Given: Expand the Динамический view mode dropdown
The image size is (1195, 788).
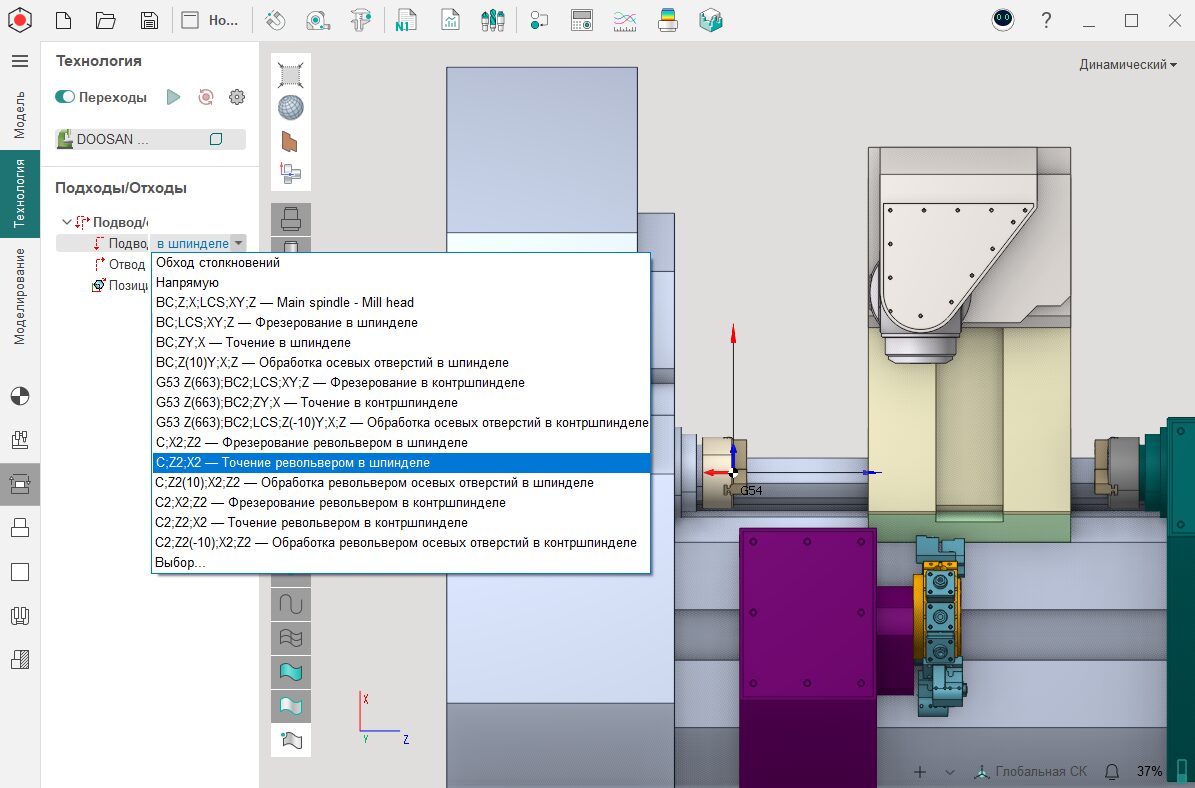Looking at the screenshot, I should click(1127, 65).
